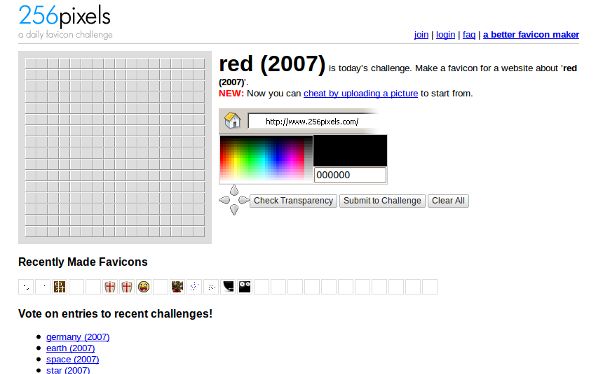The width and height of the screenshot is (600, 374).
Task: Click the shift-pixels-down arrow
Action: tap(234, 209)
